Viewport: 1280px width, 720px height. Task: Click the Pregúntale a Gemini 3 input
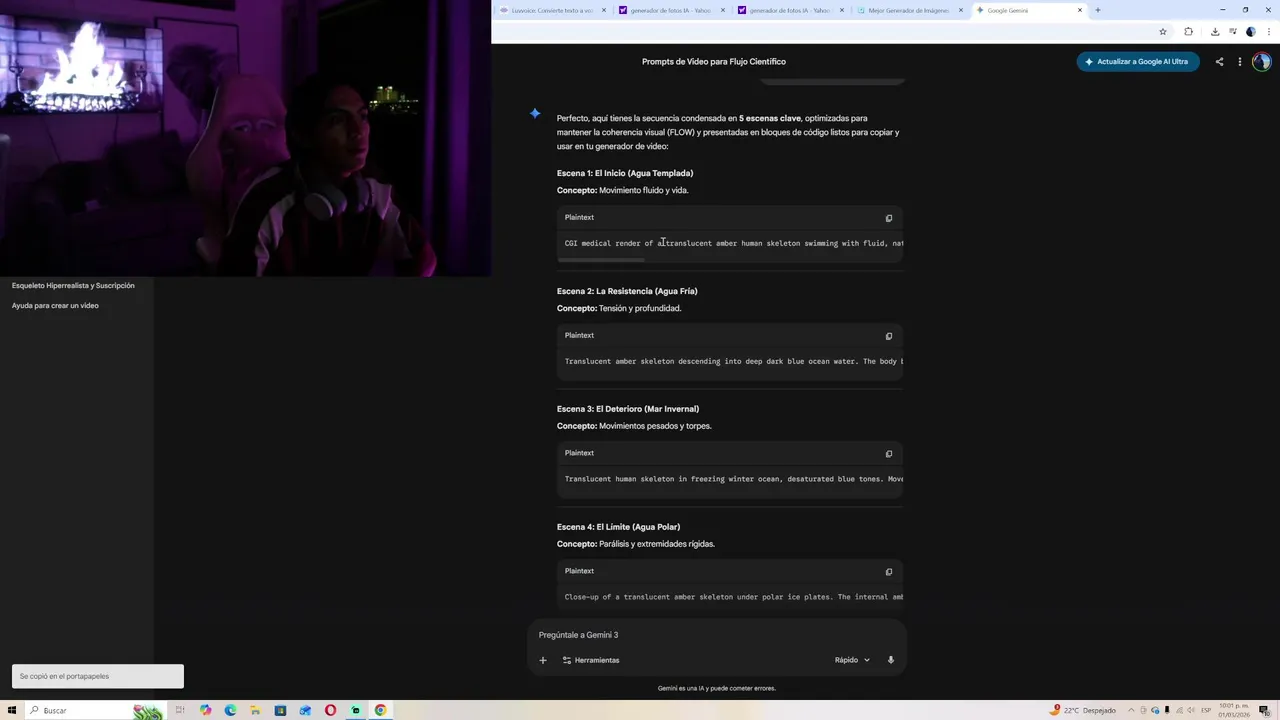click(x=716, y=635)
